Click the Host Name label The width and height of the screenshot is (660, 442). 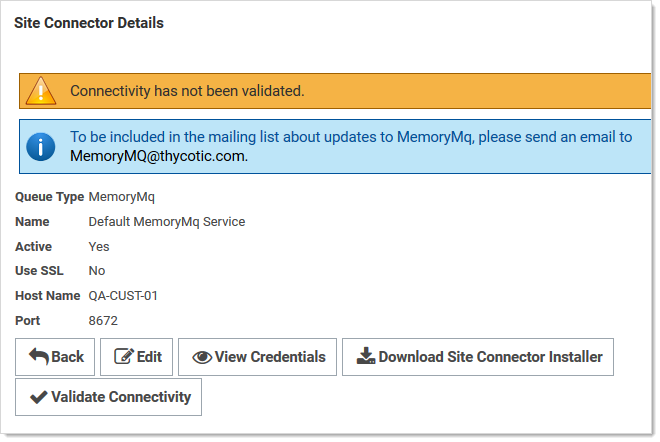pyautogui.click(x=47, y=296)
